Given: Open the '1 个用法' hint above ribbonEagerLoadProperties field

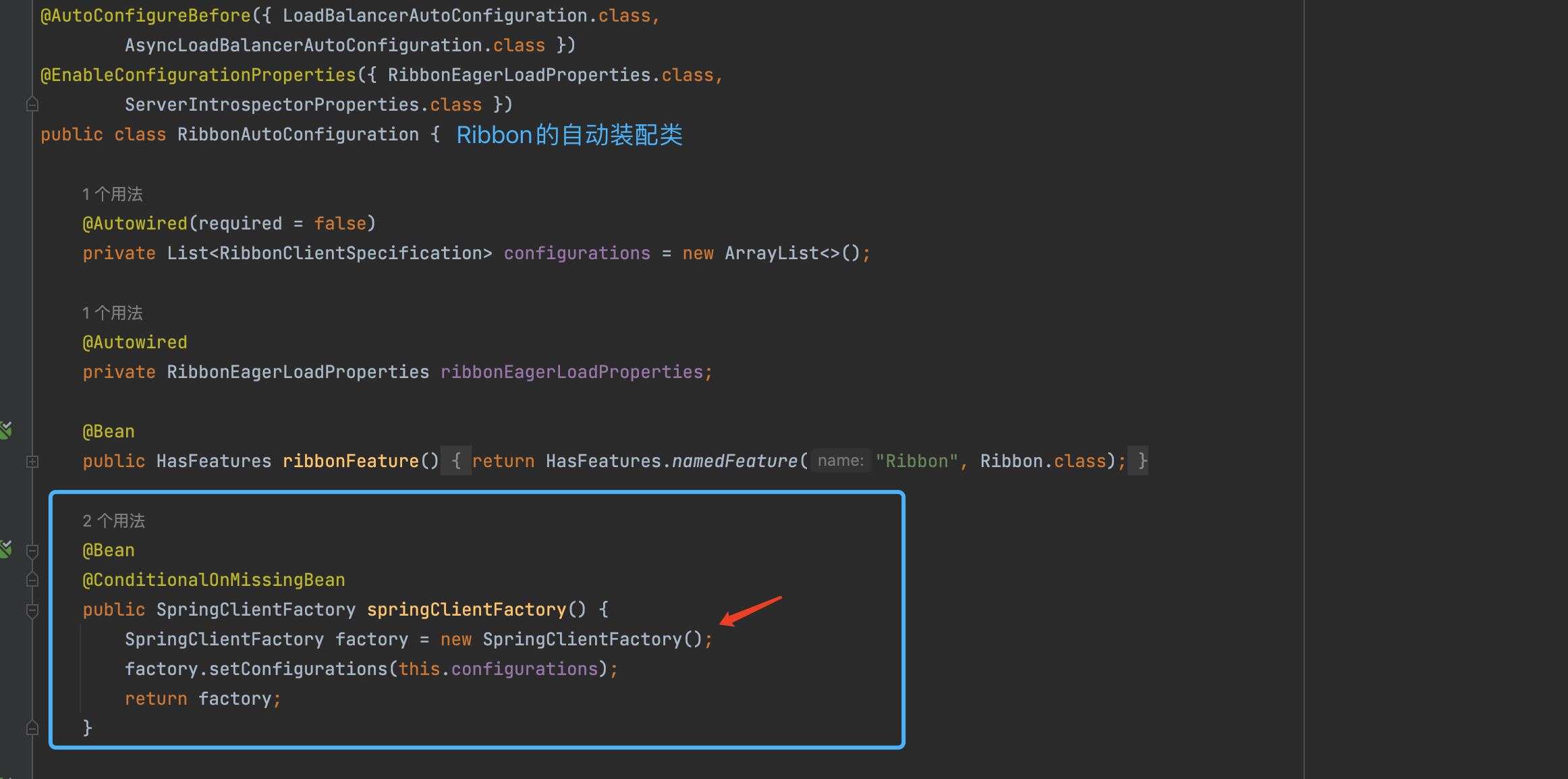Looking at the screenshot, I should (x=113, y=313).
